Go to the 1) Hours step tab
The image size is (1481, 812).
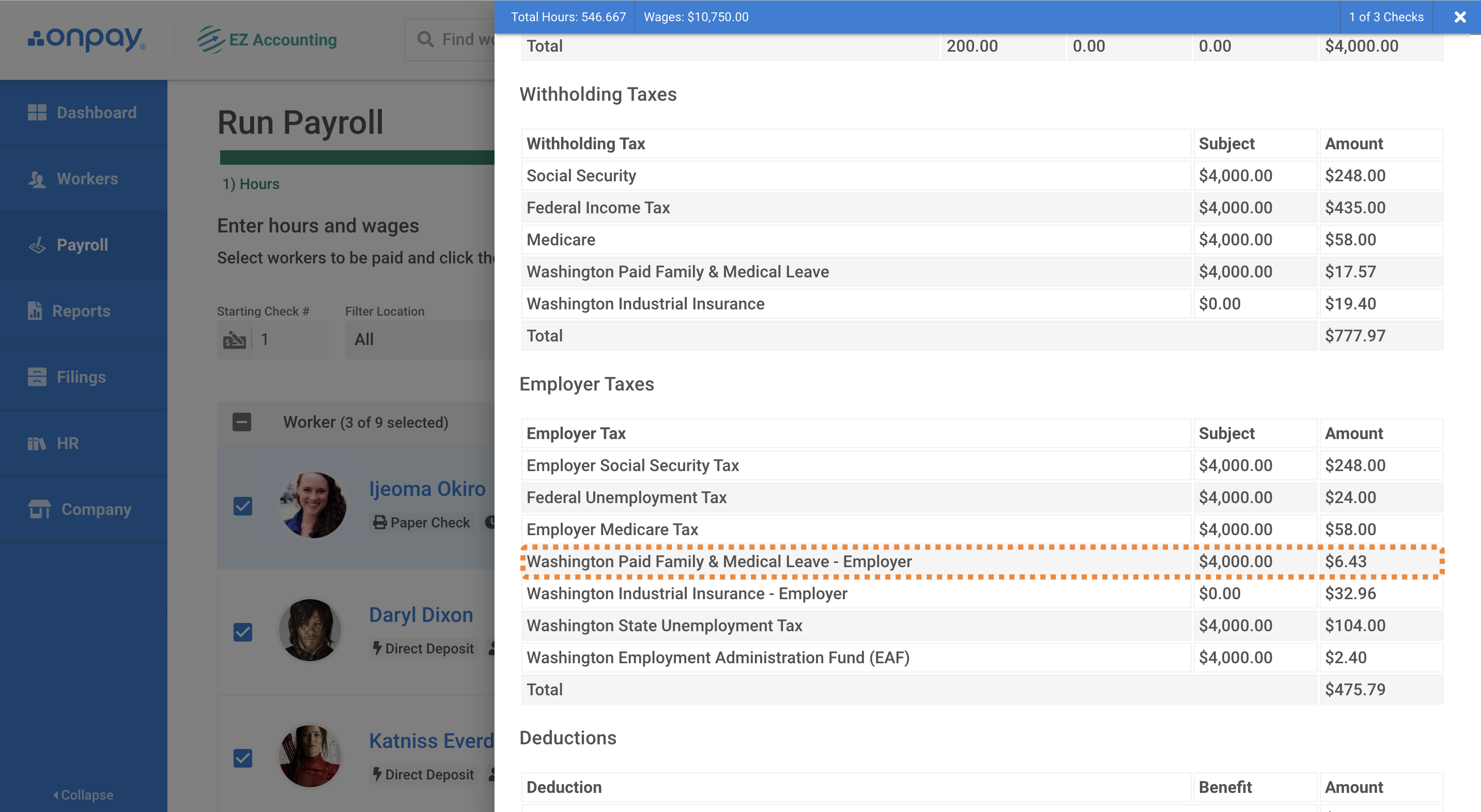(251, 184)
